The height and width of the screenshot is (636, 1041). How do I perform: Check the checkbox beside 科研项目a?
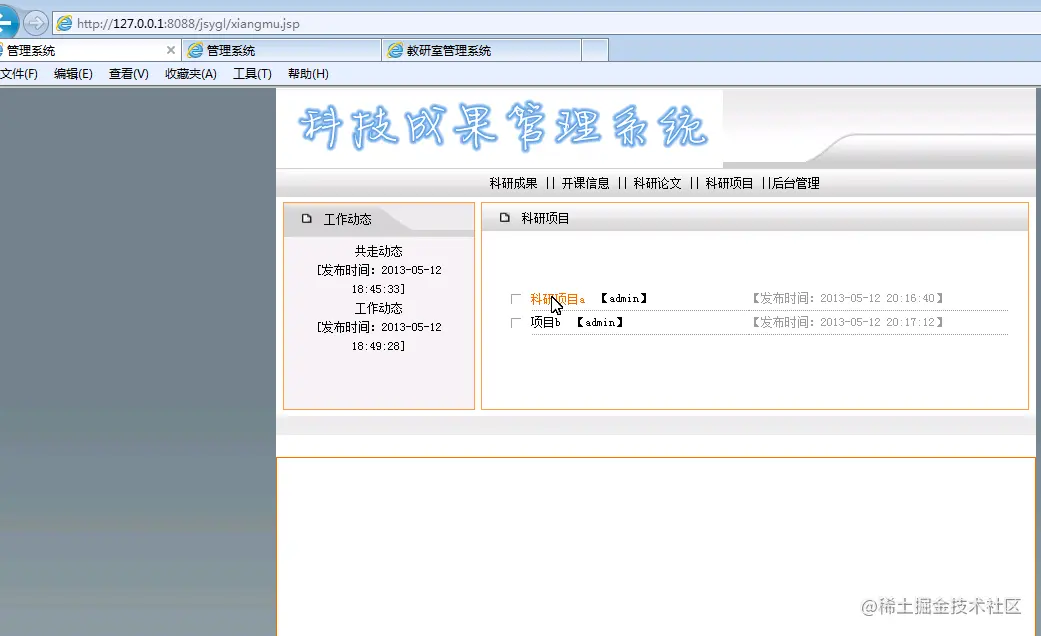pyautogui.click(x=516, y=298)
